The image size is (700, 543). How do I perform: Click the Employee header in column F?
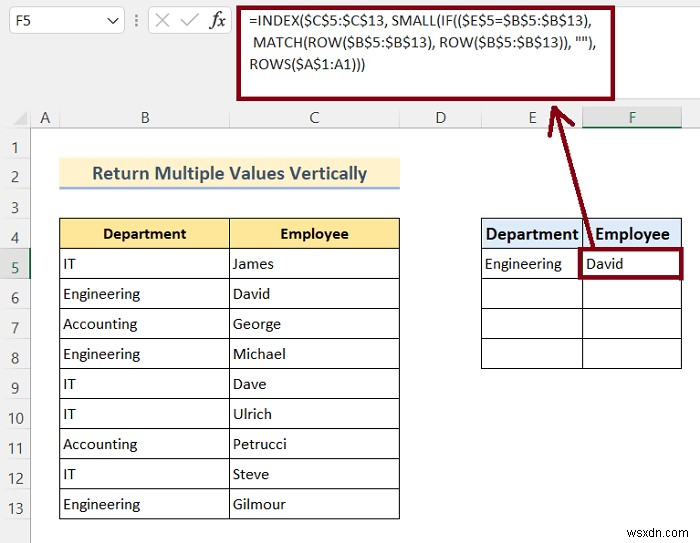(632, 234)
